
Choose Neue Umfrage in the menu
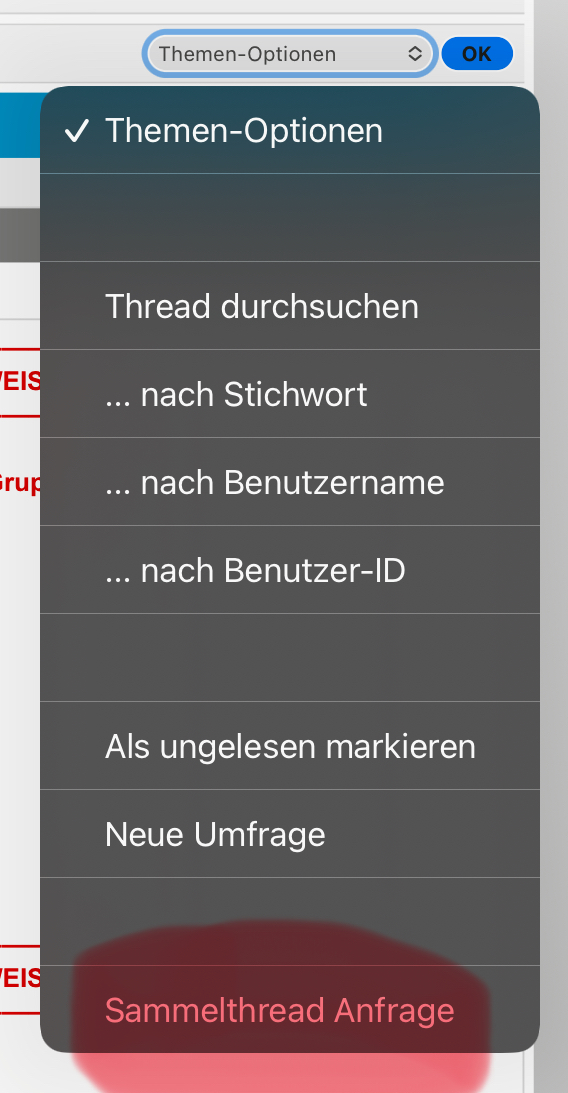pos(290,834)
